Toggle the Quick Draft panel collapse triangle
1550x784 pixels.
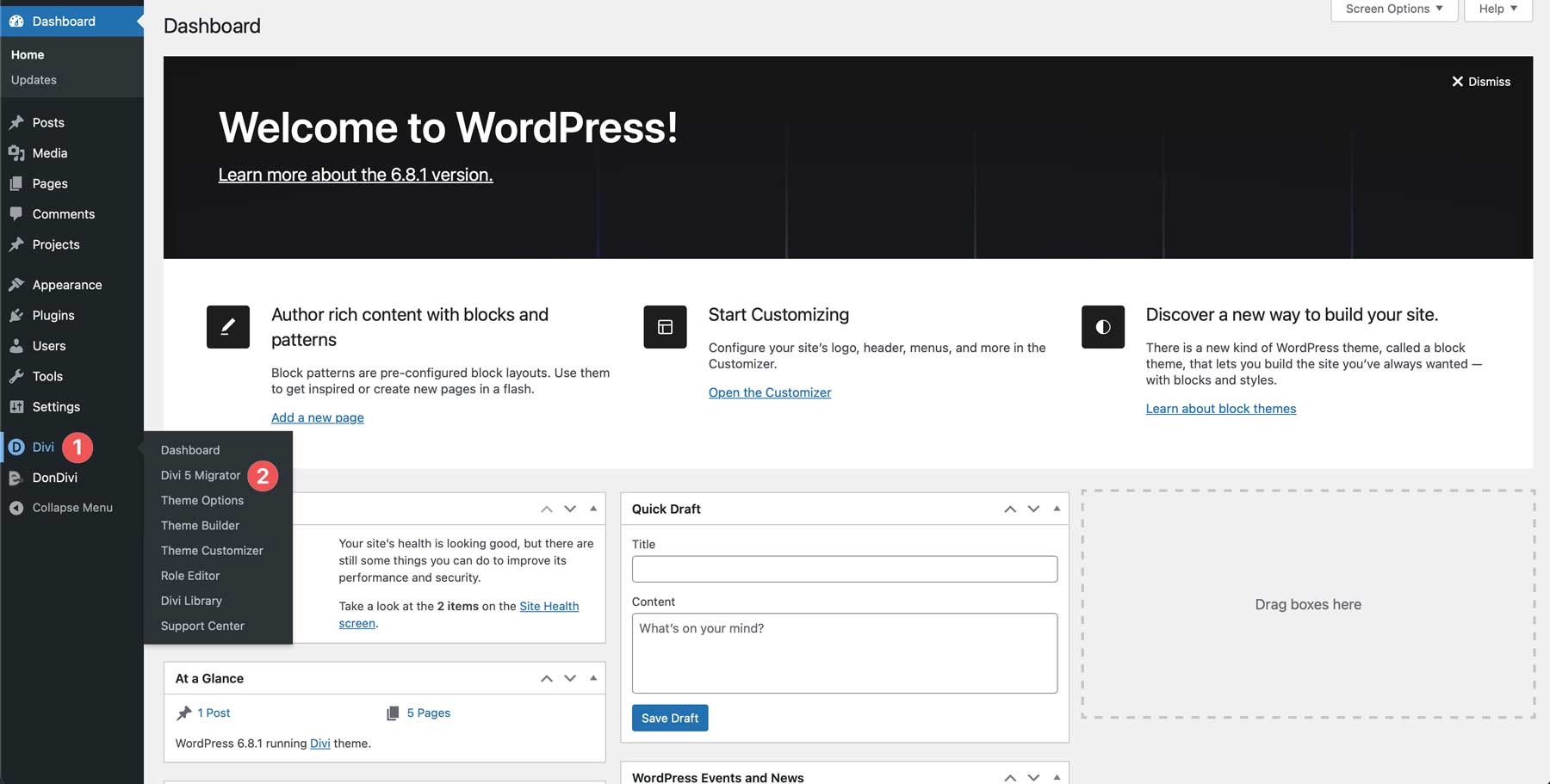click(x=1057, y=509)
